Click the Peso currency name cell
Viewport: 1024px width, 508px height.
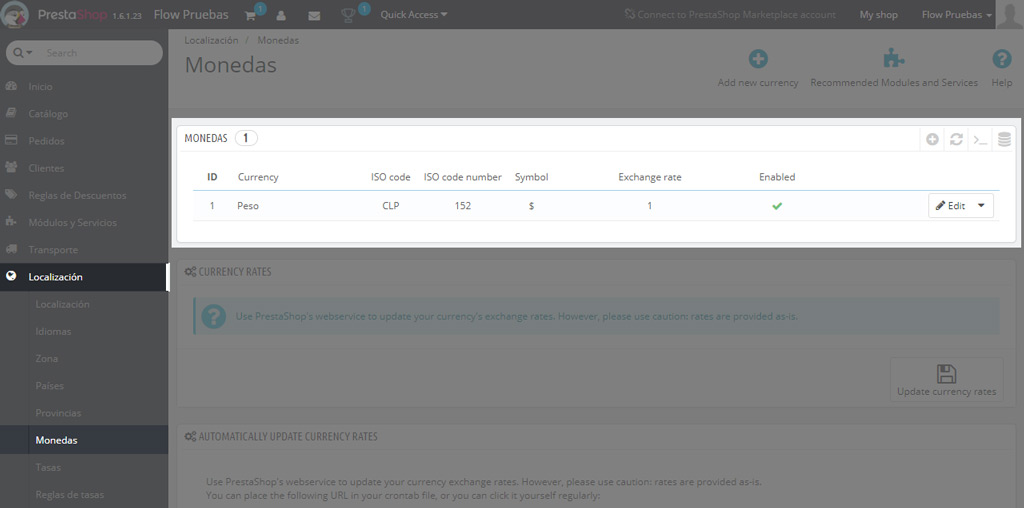pyautogui.click(x=248, y=206)
